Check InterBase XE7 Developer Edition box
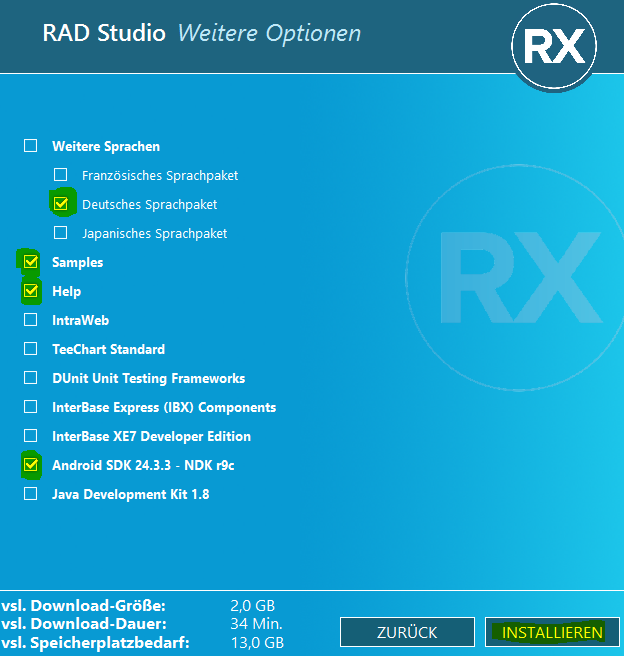 tap(31, 436)
